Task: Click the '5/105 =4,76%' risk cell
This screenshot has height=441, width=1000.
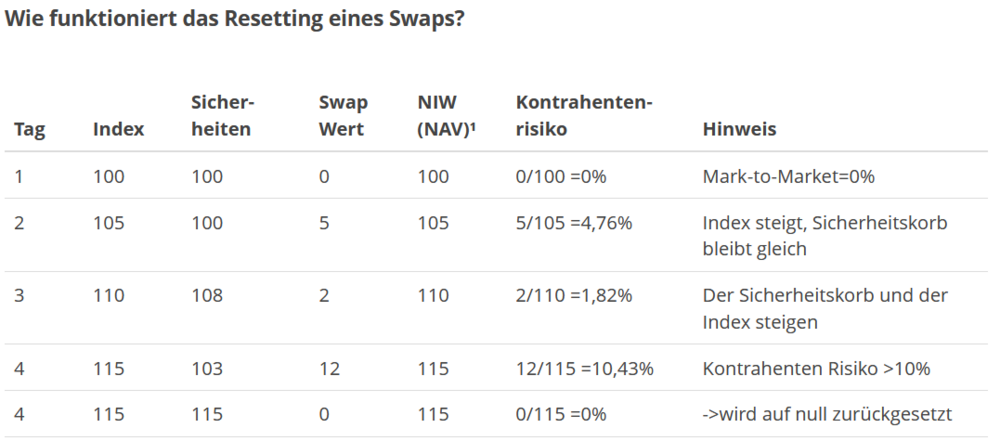Action: [574, 223]
